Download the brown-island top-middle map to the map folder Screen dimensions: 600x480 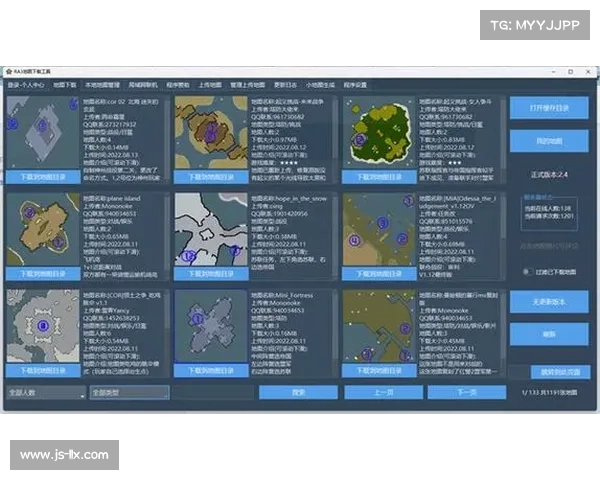pyautogui.click(x=211, y=177)
